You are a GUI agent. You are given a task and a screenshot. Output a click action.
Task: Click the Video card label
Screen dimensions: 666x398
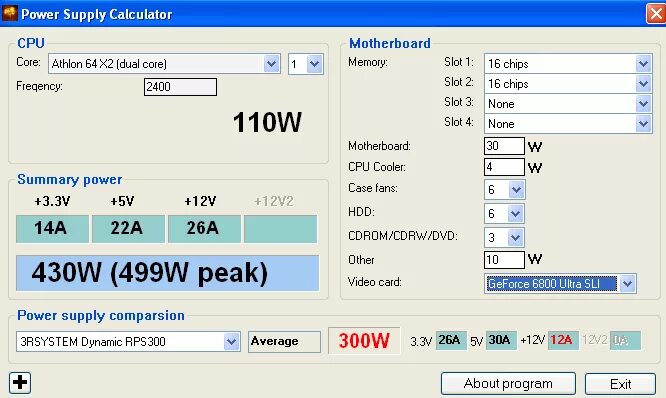374,282
